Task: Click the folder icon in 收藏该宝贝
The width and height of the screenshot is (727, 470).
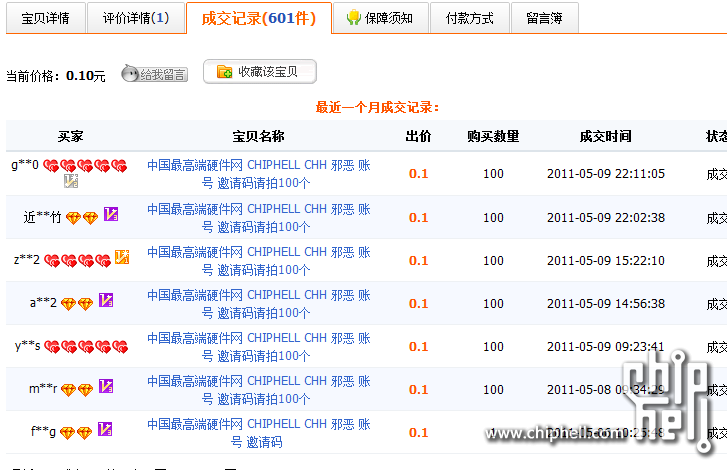Action: point(224,71)
